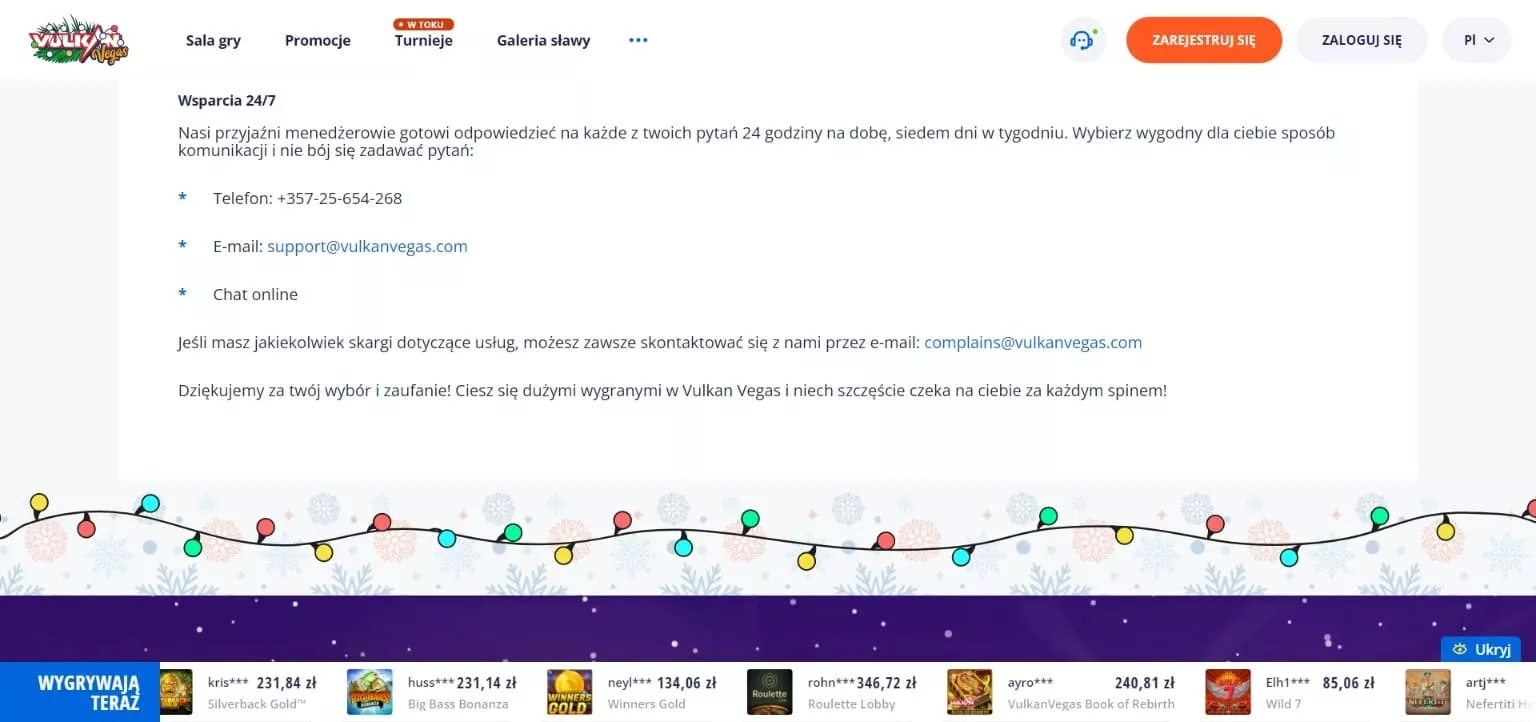
Task: Open Winners Gold game icon
Action: pyautogui.click(x=569, y=692)
